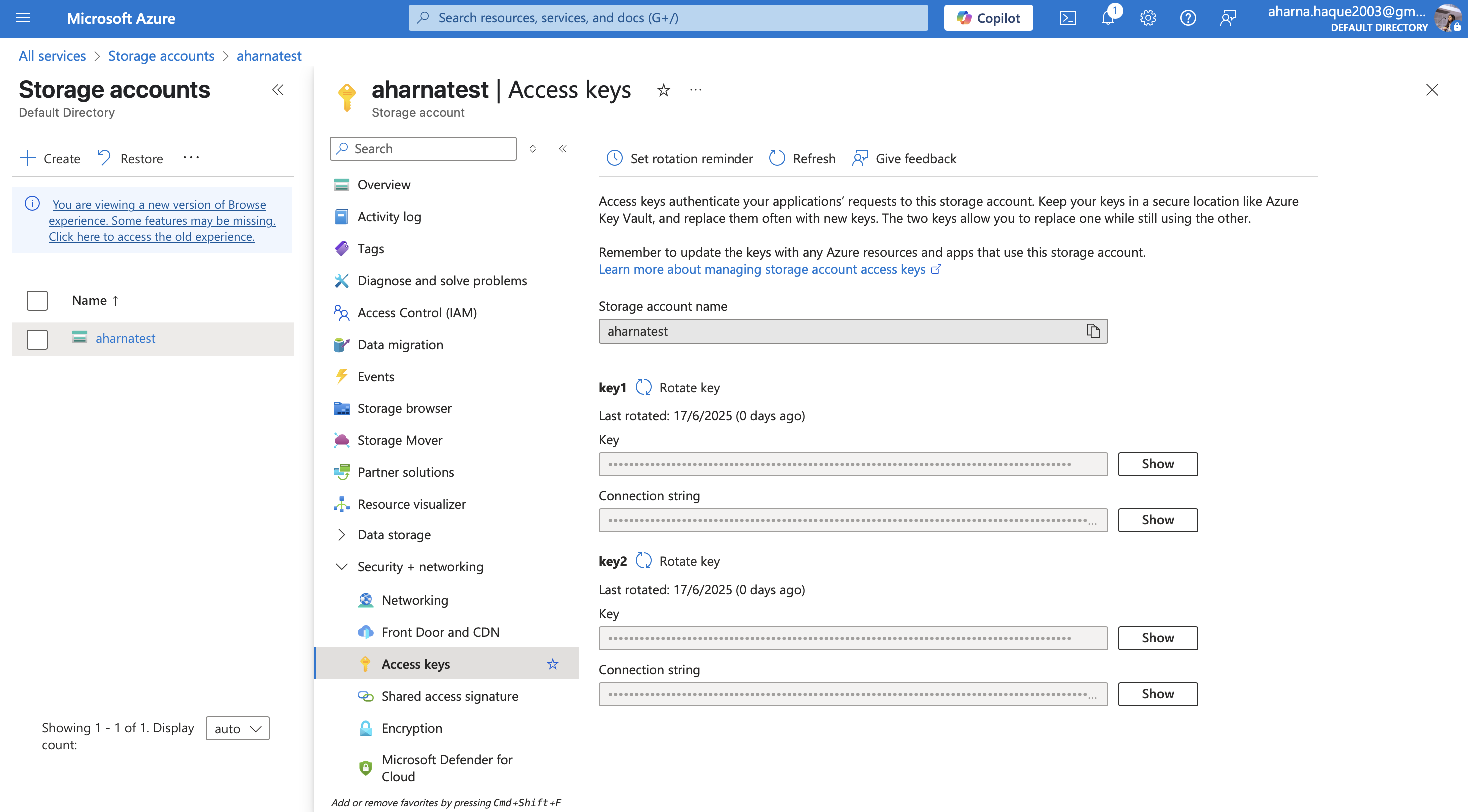This screenshot has width=1468, height=812.
Task: Open the notifications bell
Action: [x=1108, y=18]
